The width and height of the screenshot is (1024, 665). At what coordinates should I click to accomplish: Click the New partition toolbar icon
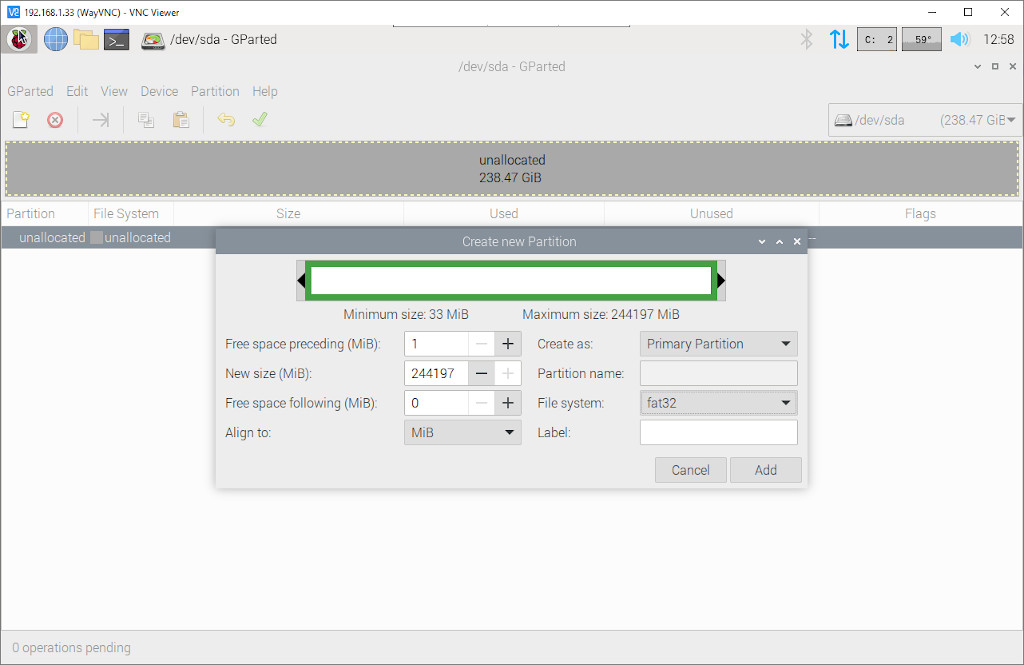tap(21, 120)
